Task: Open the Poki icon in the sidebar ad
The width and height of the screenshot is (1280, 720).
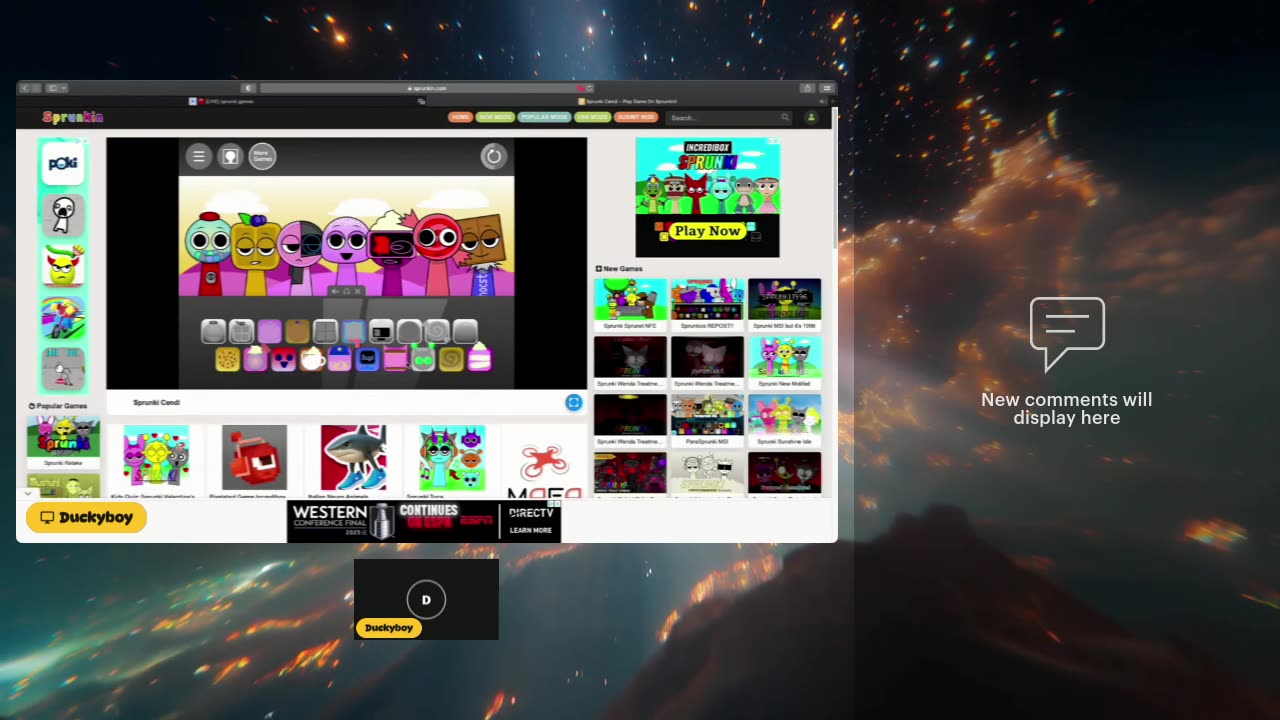Action: pyautogui.click(x=63, y=163)
